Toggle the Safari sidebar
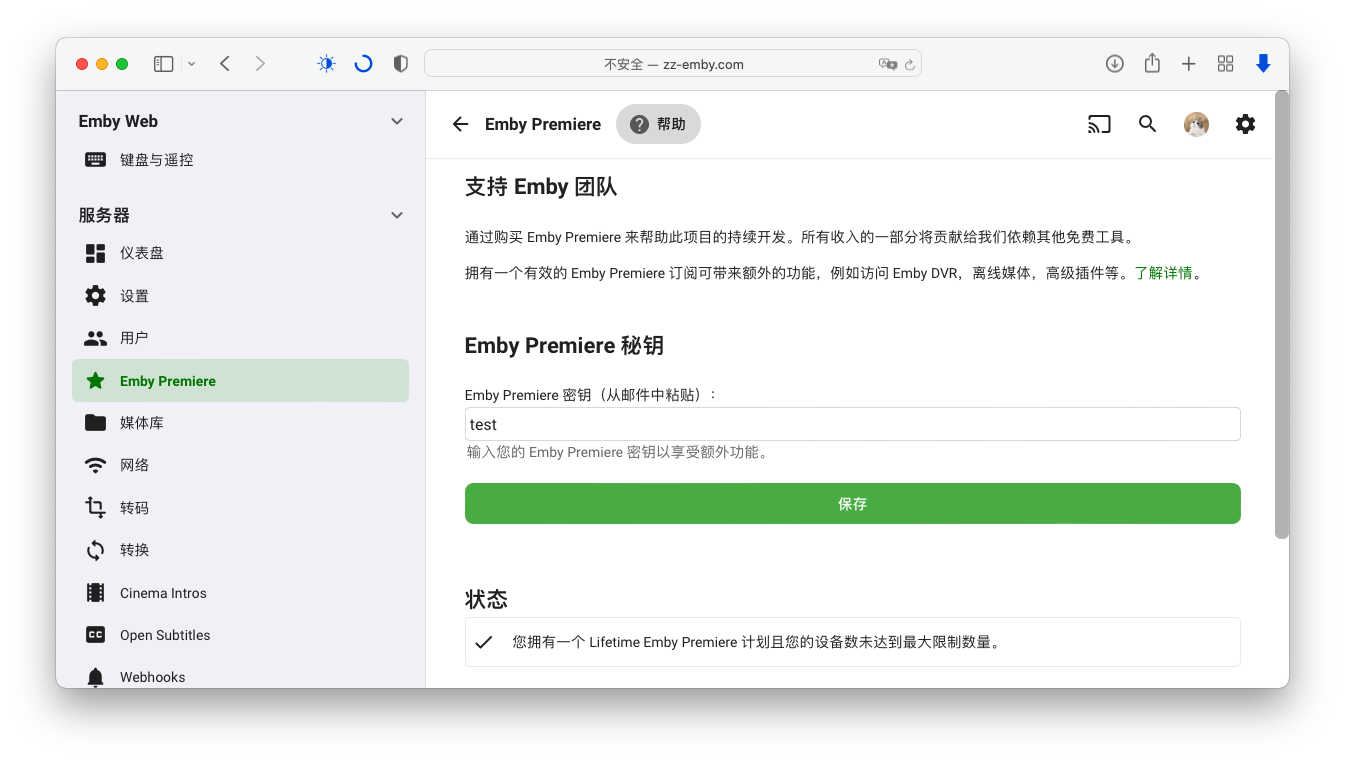Screen dimensions: 1345x762 (x=163, y=64)
